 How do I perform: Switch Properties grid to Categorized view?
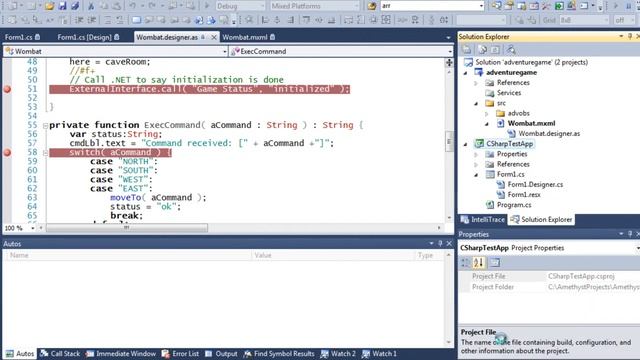click(x=465, y=263)
